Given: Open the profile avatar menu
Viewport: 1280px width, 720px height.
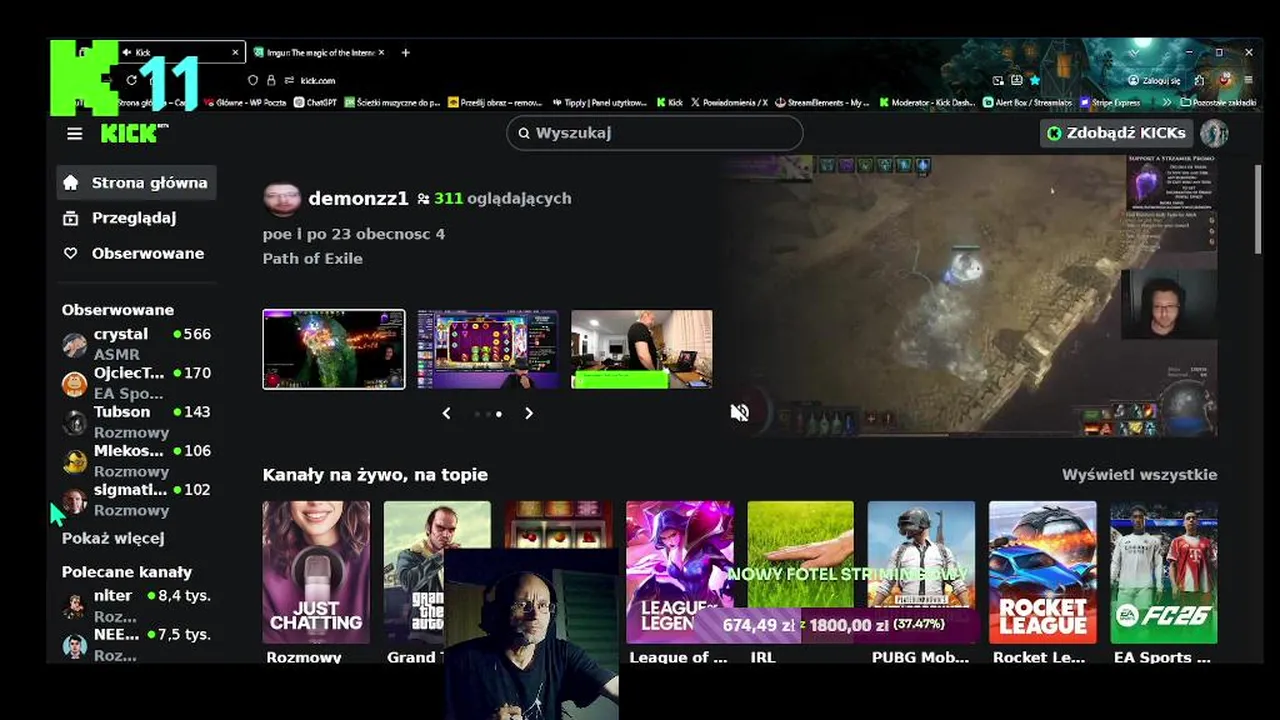Looking at the screenshot, I should point(1214,133).
